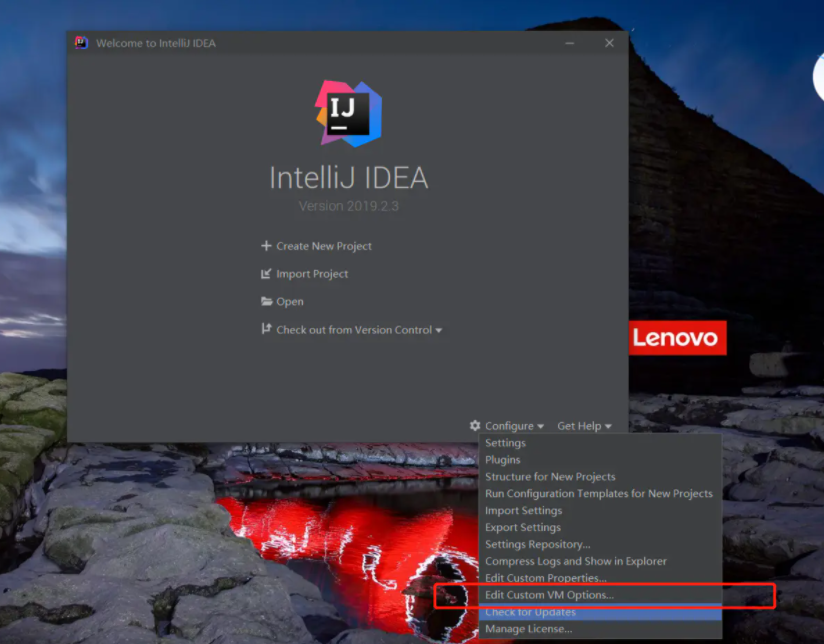
Task: Click the Open folder icon
Action: [266, 302]
